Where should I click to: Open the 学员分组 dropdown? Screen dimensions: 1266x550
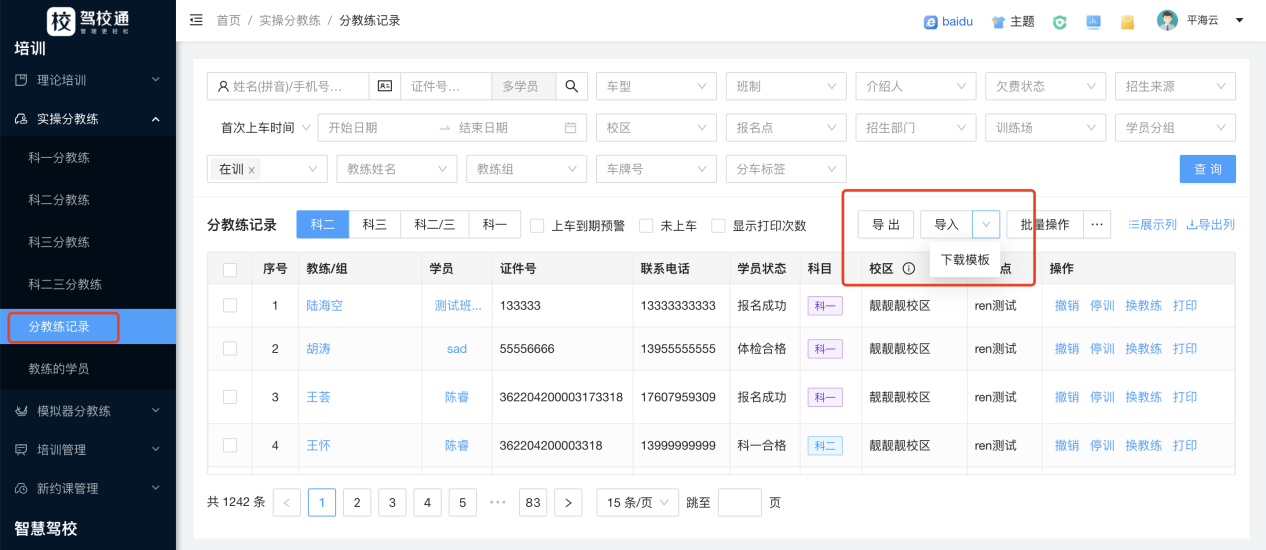(1175, 128)
